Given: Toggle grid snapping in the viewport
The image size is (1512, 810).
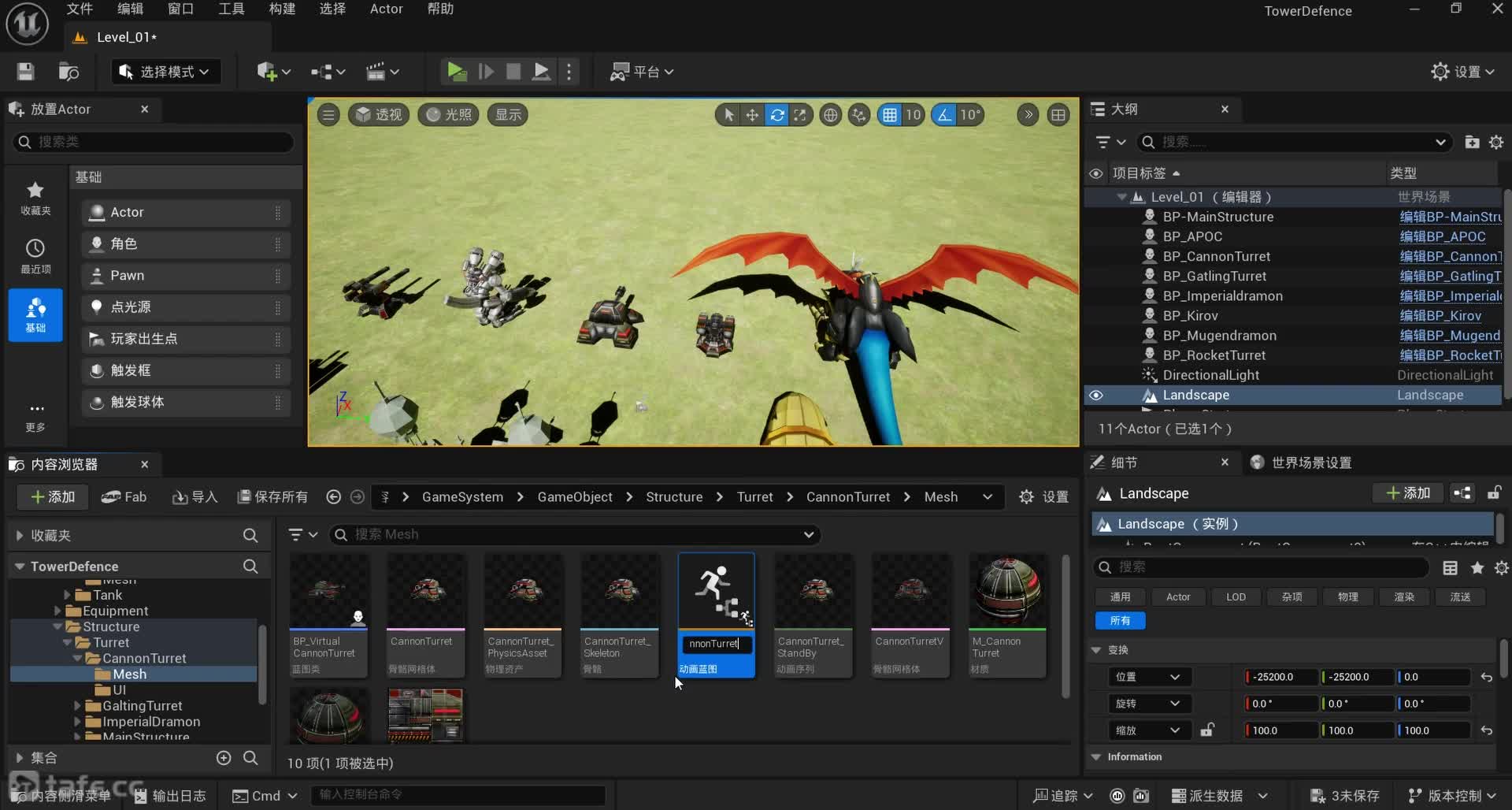Looking at the screenshot, I should [890, 115].
